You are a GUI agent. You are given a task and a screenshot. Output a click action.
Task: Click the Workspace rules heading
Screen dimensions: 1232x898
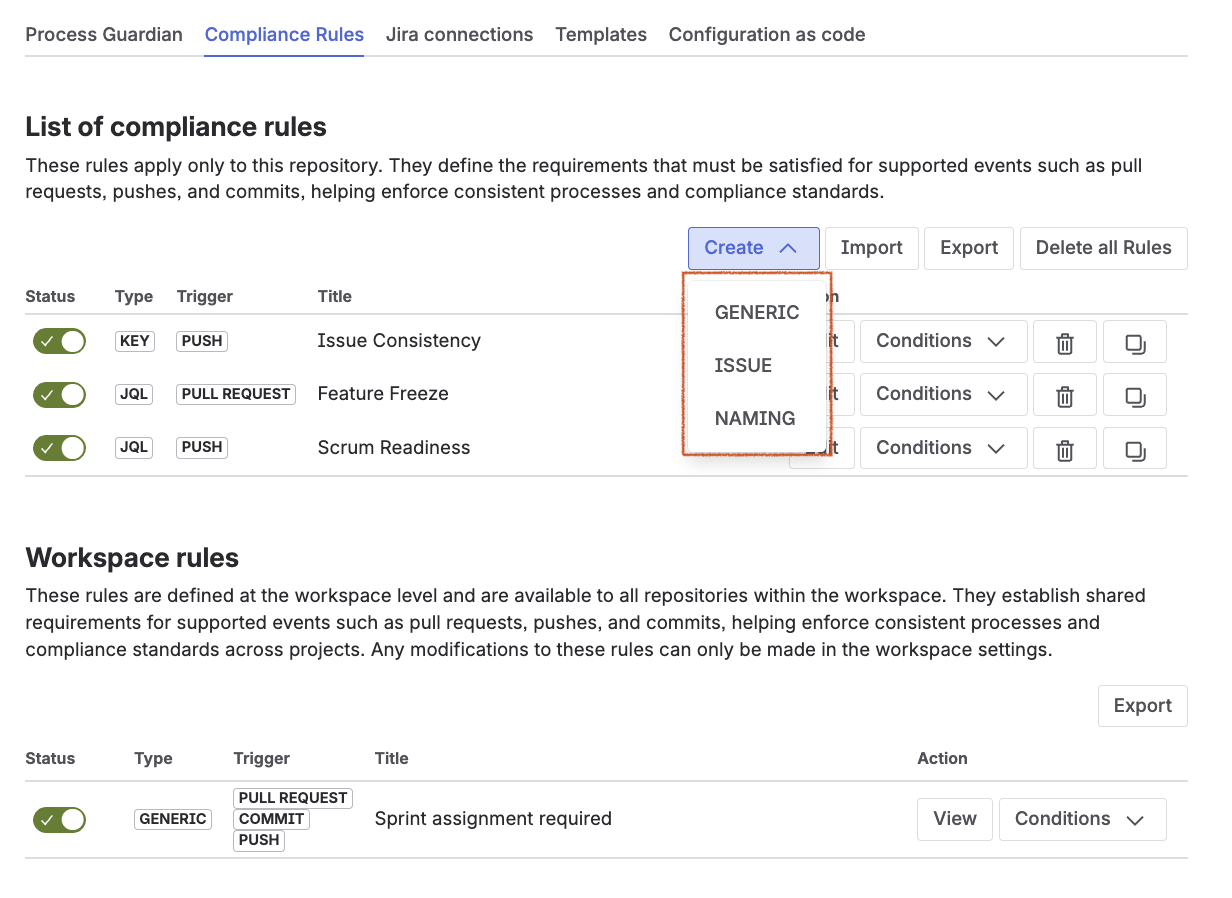coord(132,557)
